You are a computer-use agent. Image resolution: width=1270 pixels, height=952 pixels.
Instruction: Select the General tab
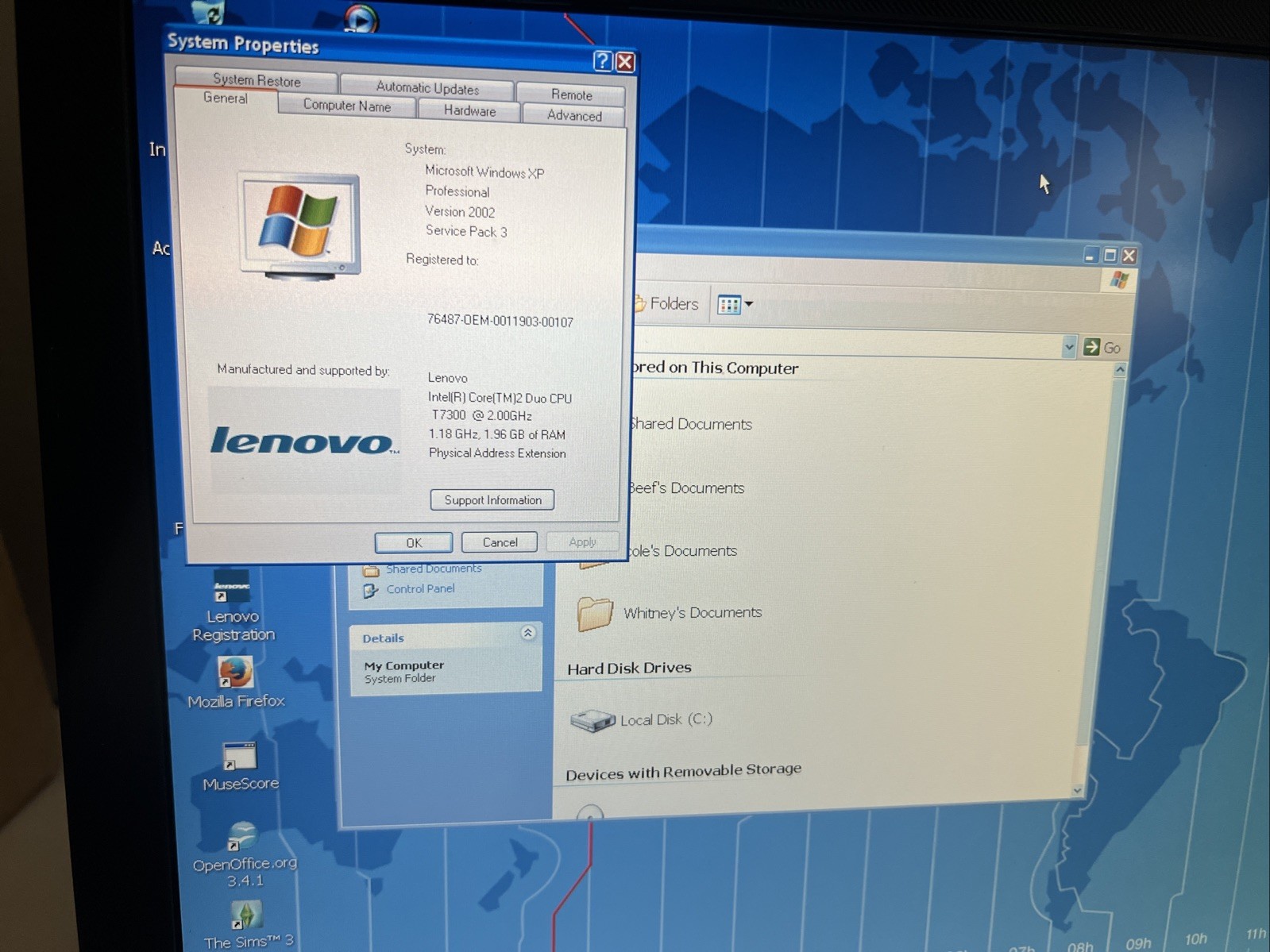[x=226, y=98]
